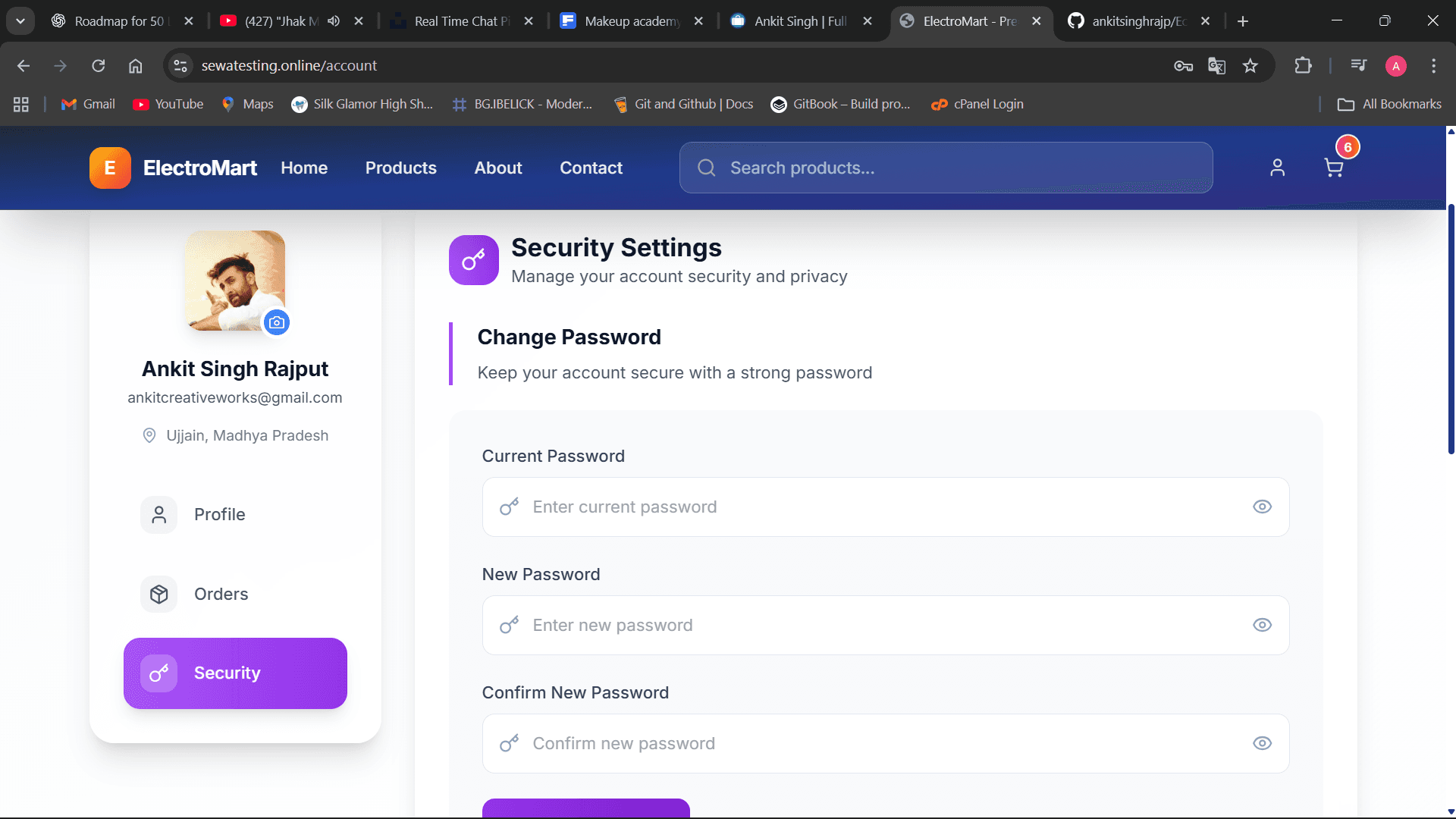The image size is (1456, 819).
Task: Click the ElectroMart orange E logo
Action: (110, 168)
